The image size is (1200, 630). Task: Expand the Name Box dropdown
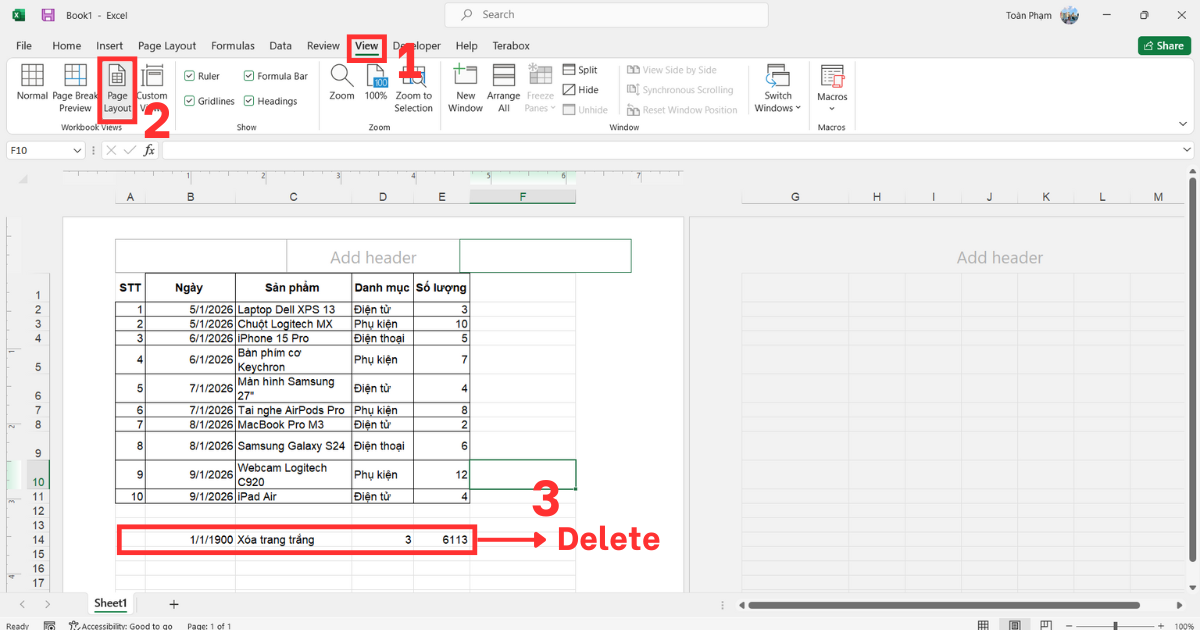pyautogui.click(x=78, y=150)
